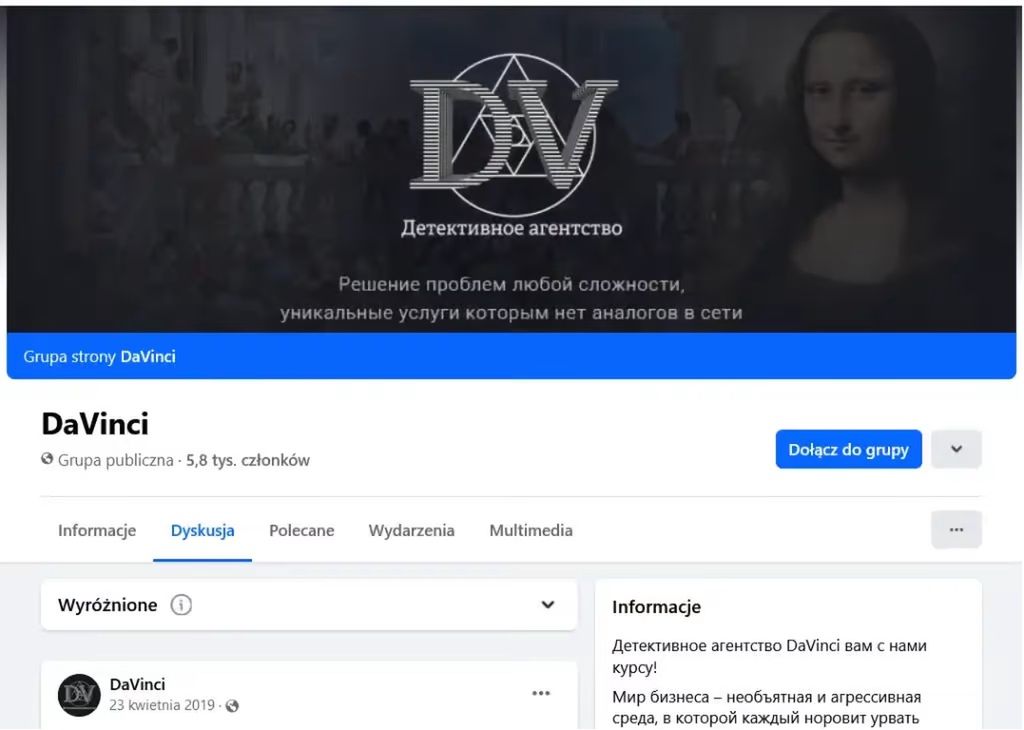This screenshot has height=730, width=1024.
Task: Select the Dyskusja tab
Action: pyautogui.click(x=202, y=530)
